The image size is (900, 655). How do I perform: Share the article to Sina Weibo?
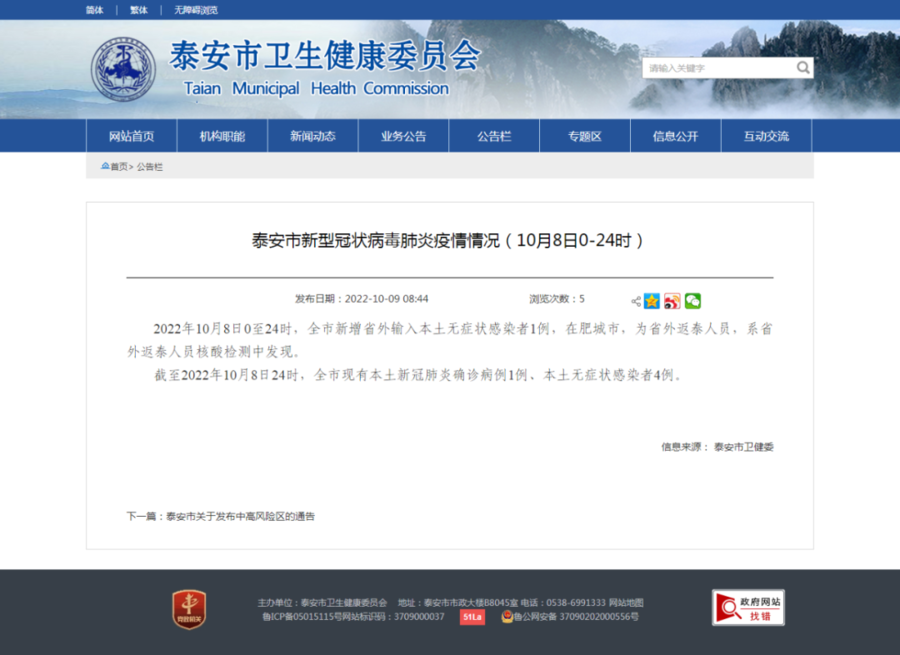click(x=672, y=301)
